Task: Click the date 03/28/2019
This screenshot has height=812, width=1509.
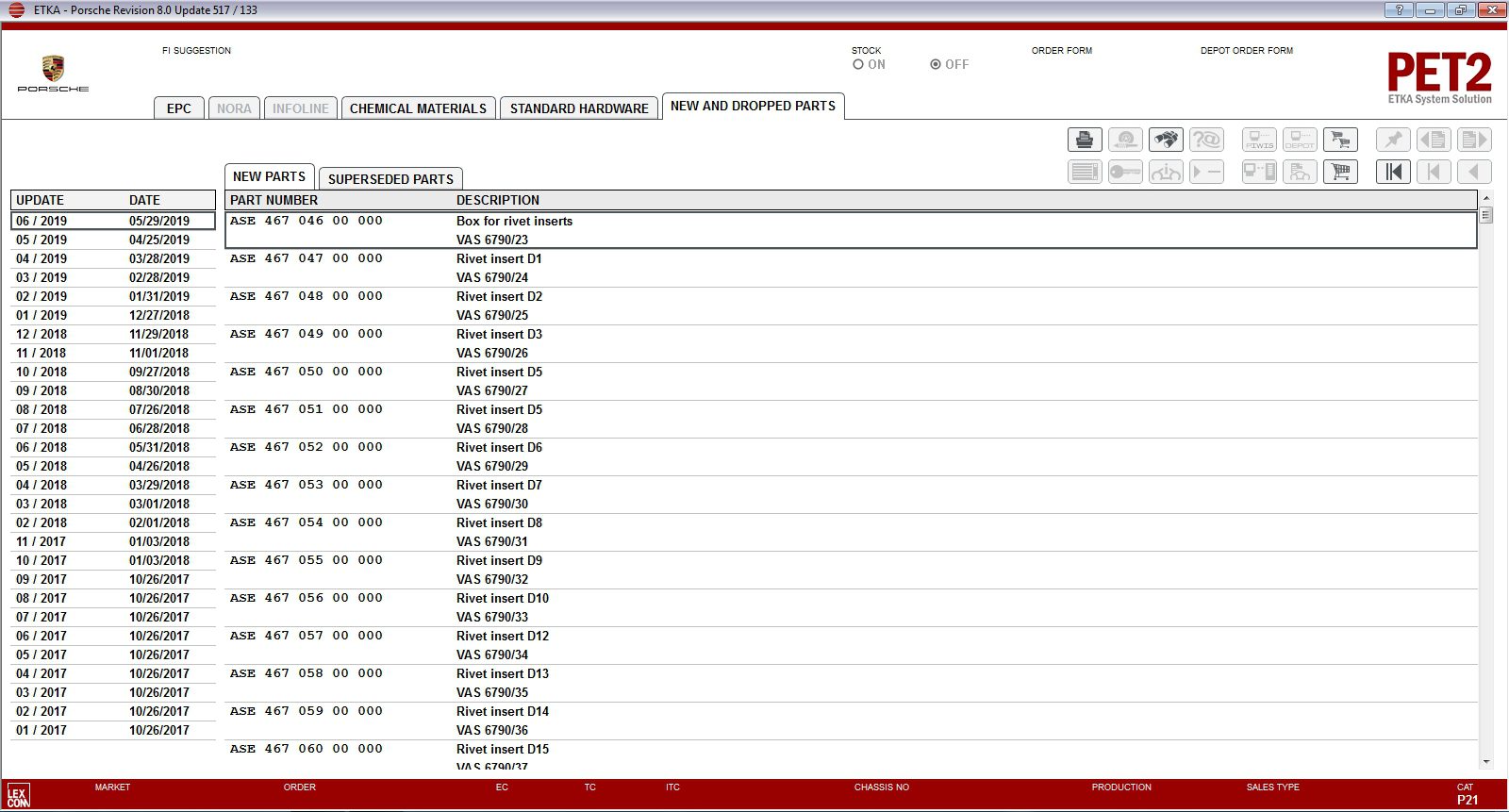Action: 159,258
